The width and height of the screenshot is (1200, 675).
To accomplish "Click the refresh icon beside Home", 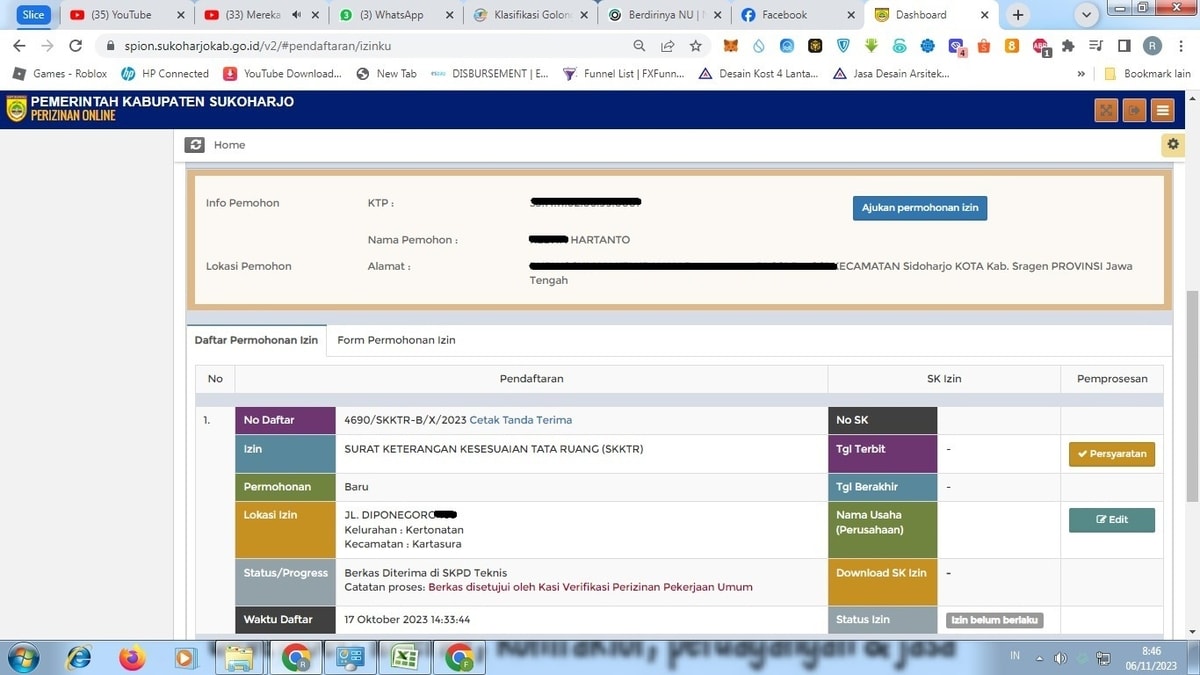I will tap(195, 145).
